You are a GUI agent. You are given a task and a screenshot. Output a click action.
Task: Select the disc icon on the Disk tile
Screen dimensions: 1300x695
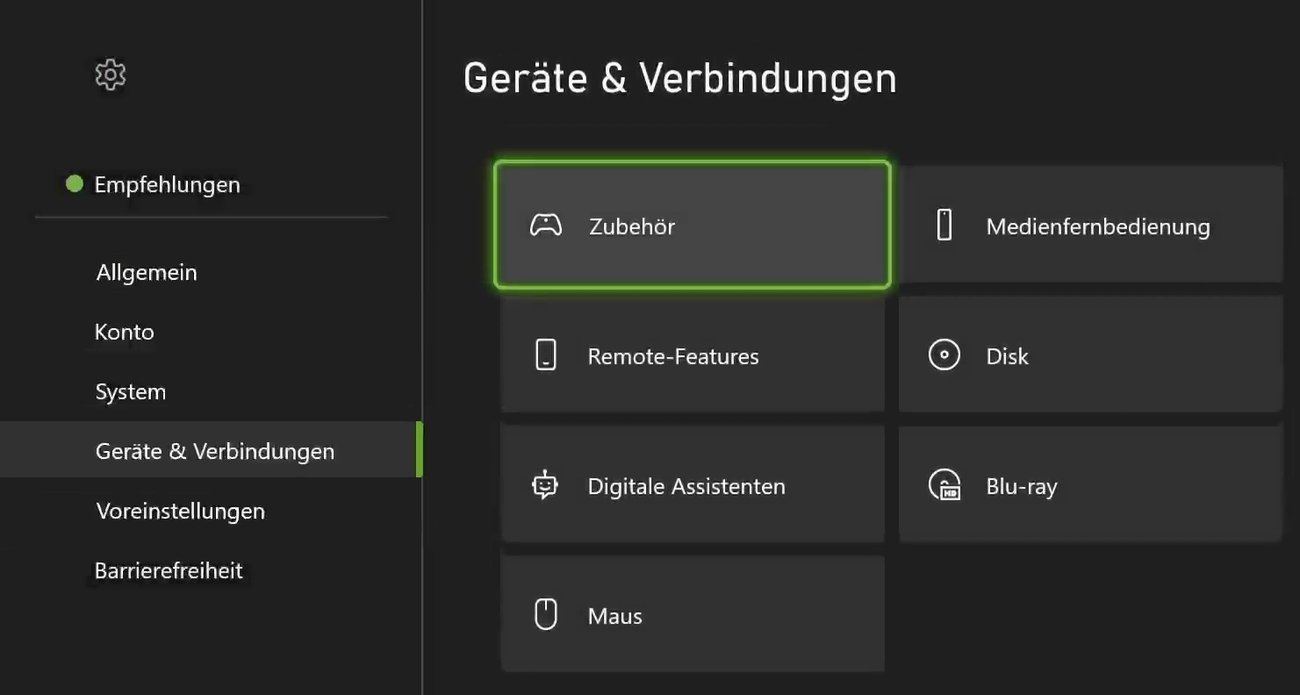[x=942, y=354]
